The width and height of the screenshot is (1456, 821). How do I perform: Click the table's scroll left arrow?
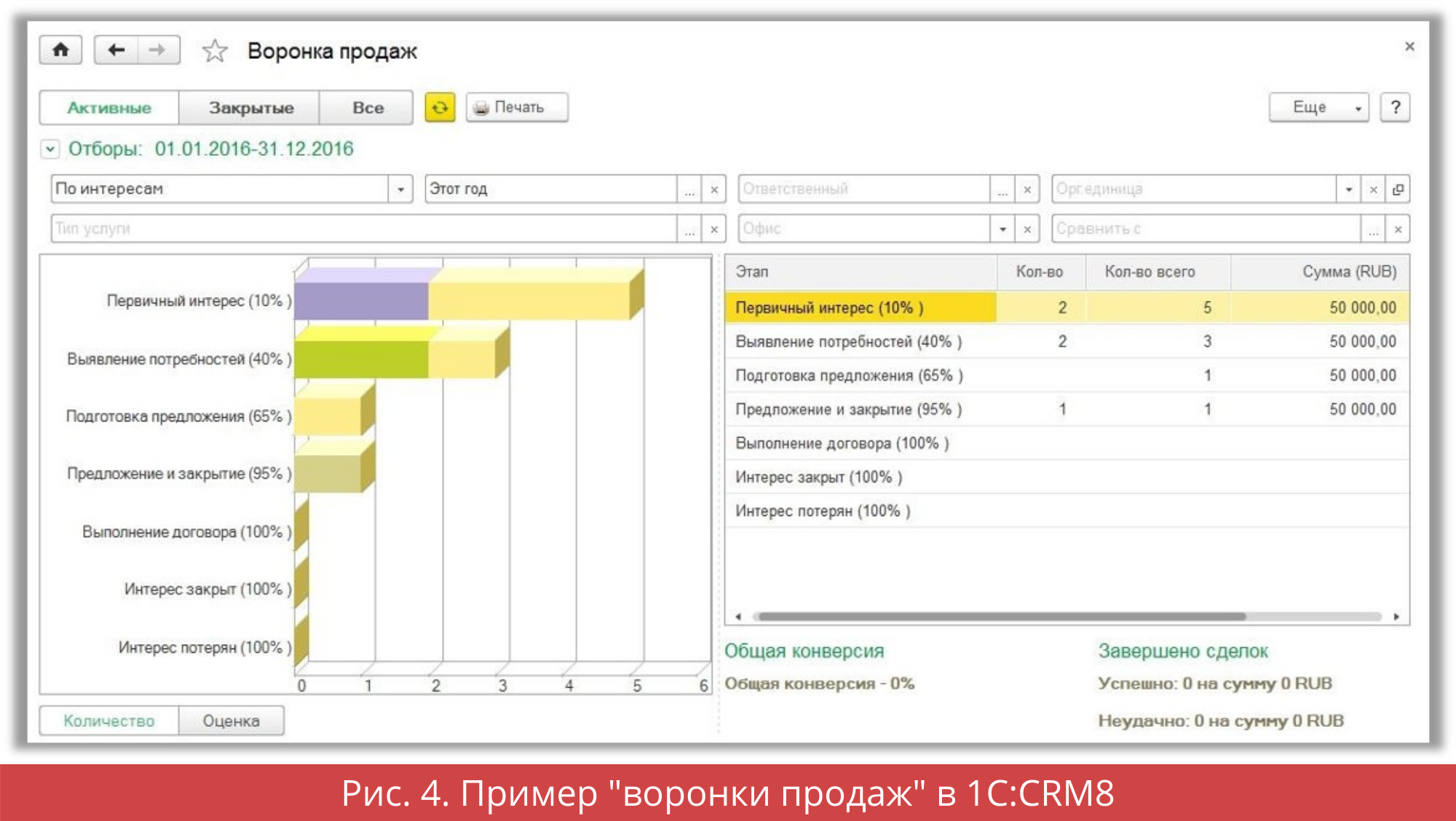737,616
